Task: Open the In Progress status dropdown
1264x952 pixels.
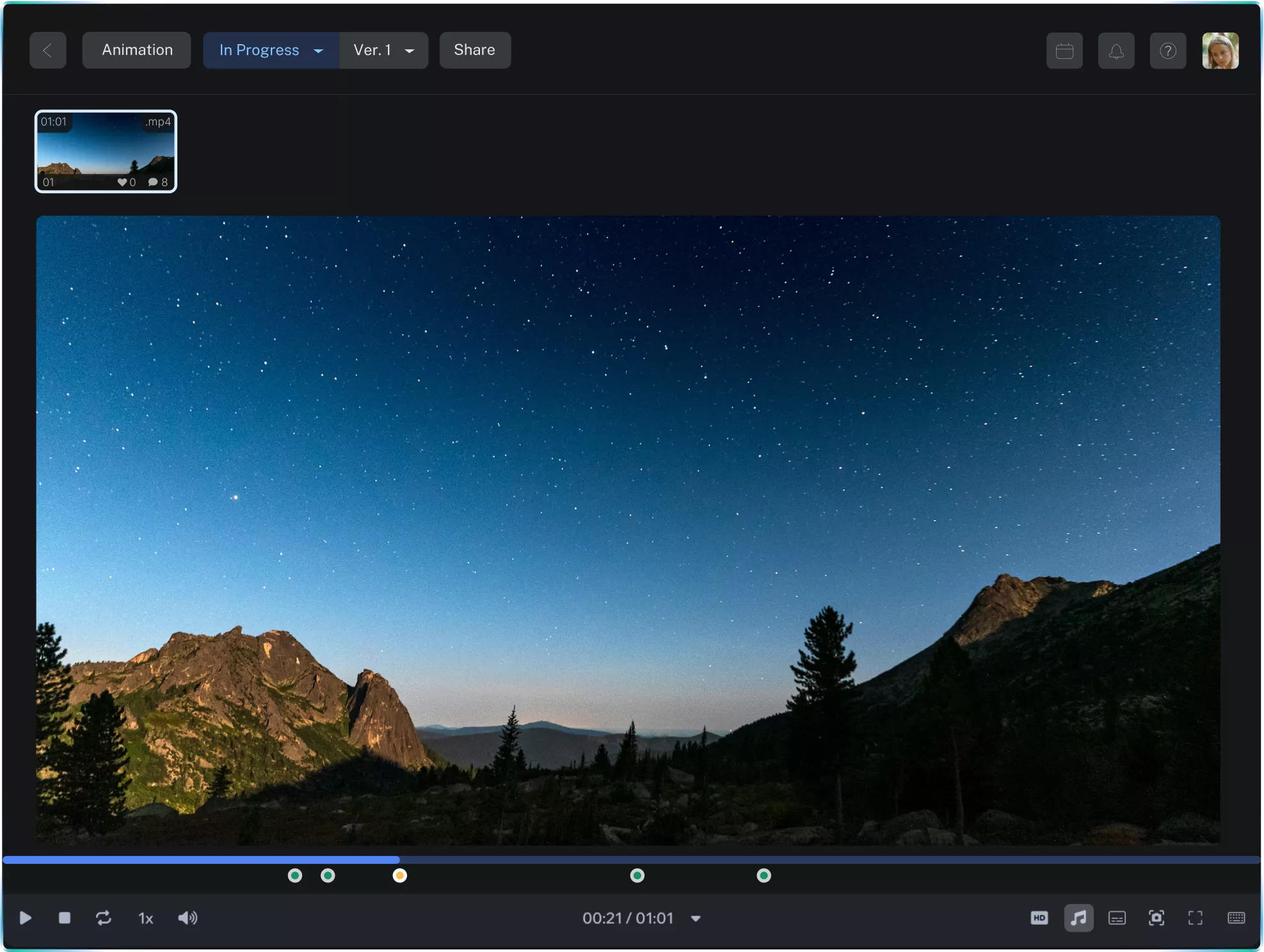Action: click(x=270, y=50)
